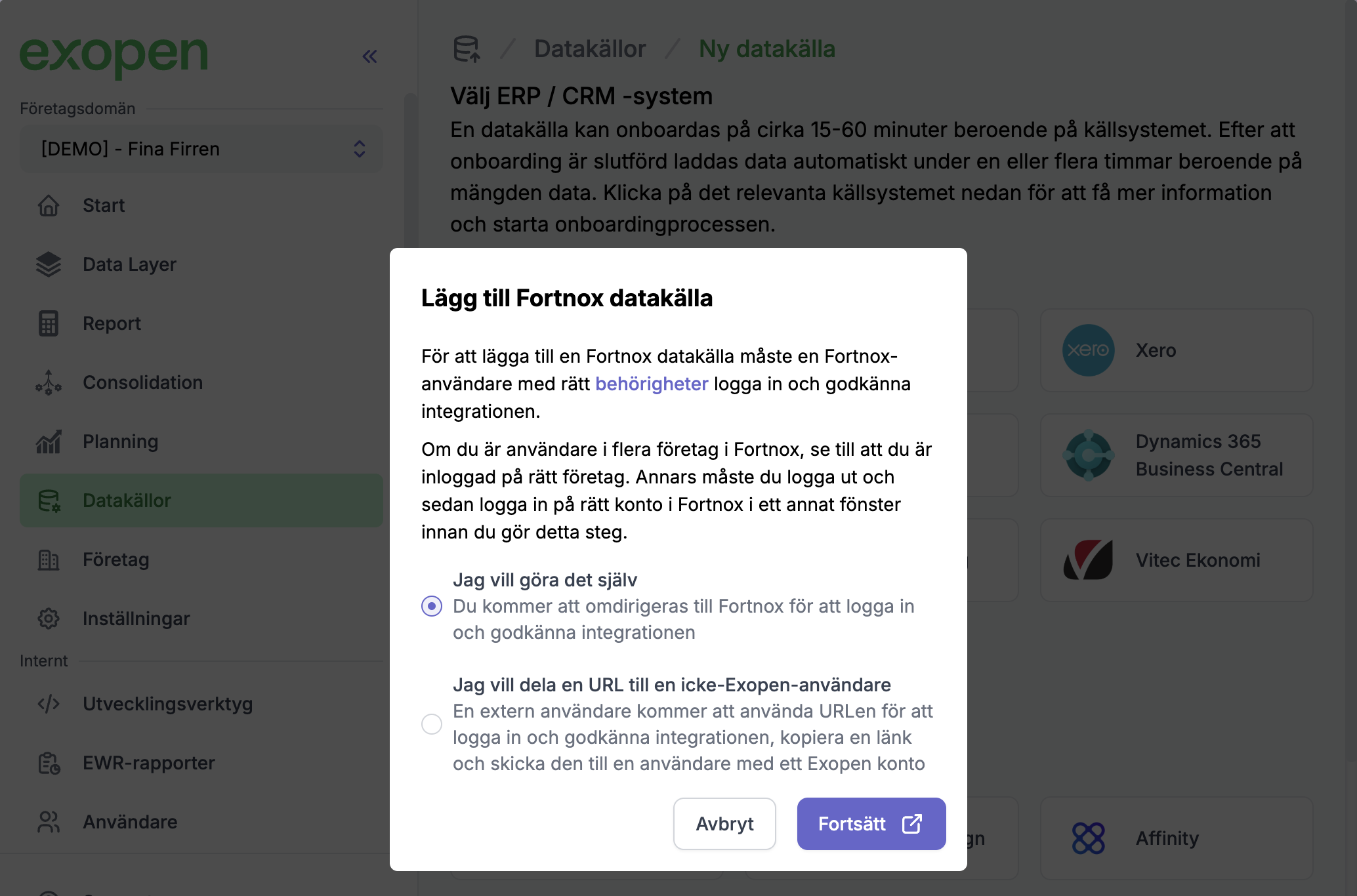Open Data Layer stack icon
This screenshot has width=1357, height=896.
click(49, 264)
